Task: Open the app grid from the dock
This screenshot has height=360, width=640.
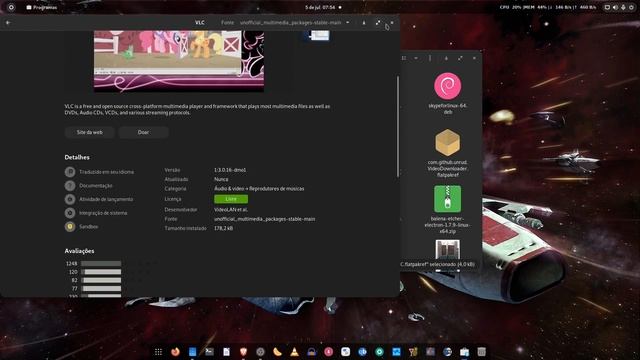Action: click(x=158, y=352)
